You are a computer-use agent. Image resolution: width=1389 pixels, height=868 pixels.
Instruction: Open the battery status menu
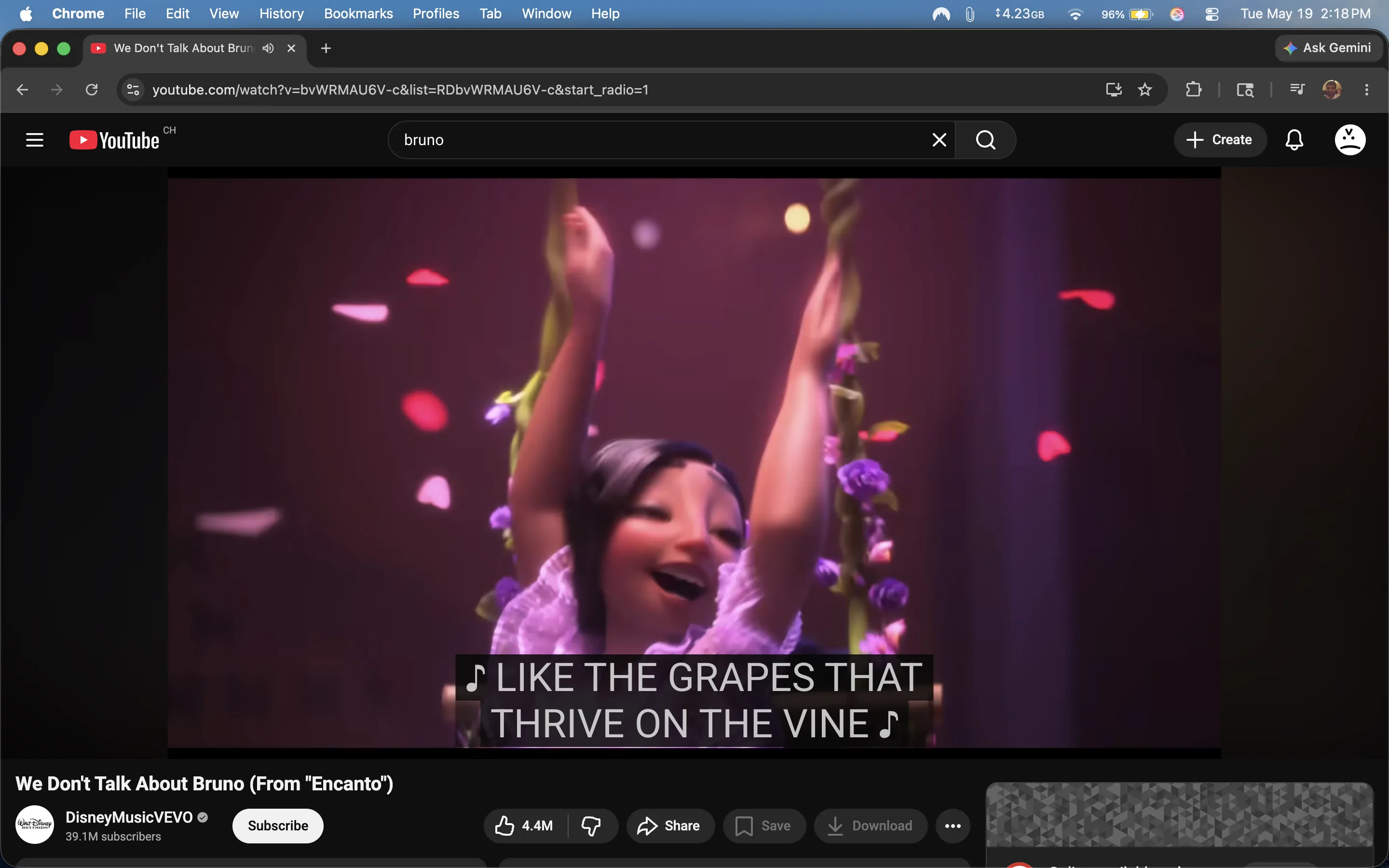click(1127, 14)
